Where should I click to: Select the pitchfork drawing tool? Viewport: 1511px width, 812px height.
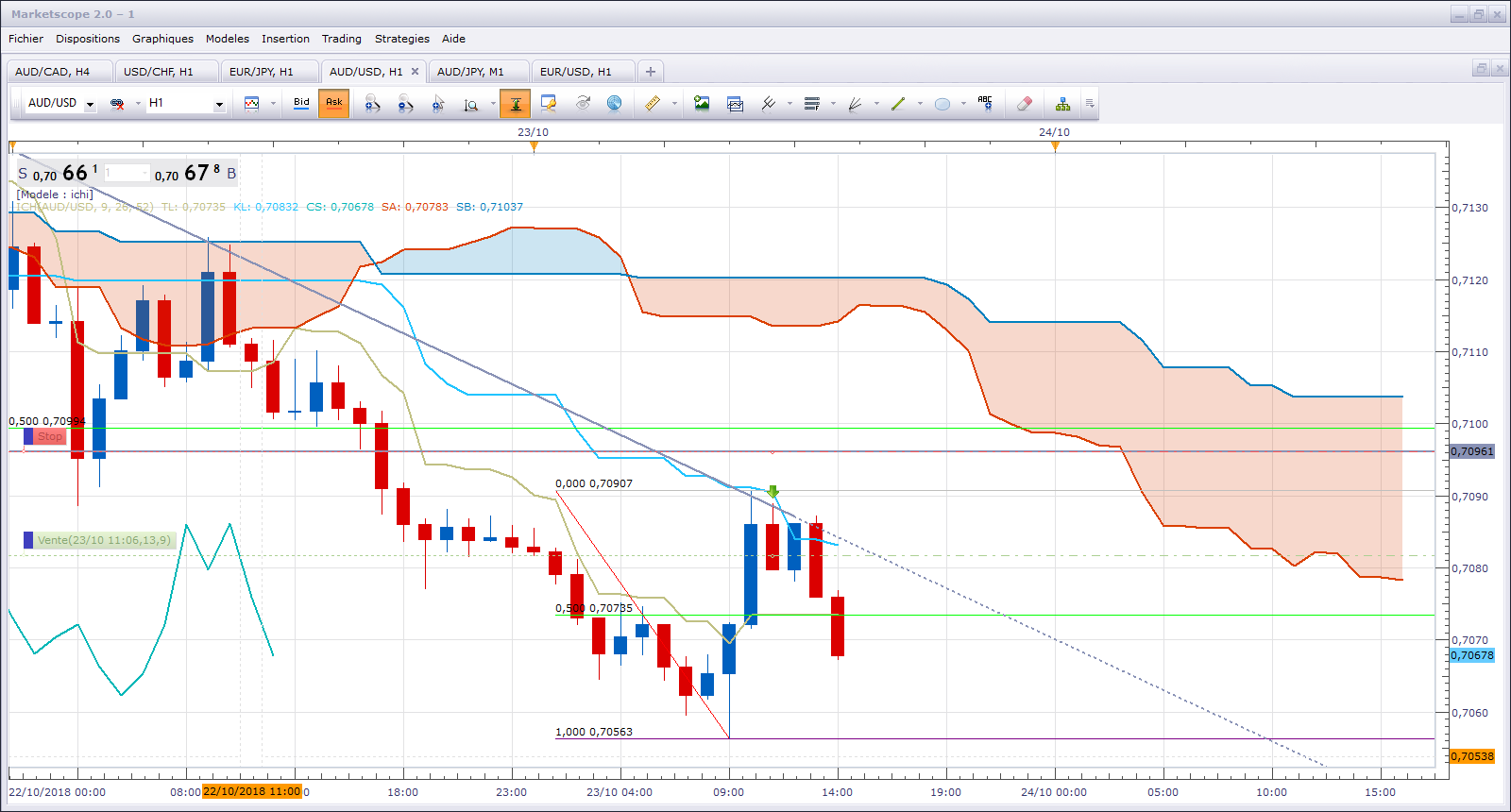pyautogui.click(x=769, y=104)
